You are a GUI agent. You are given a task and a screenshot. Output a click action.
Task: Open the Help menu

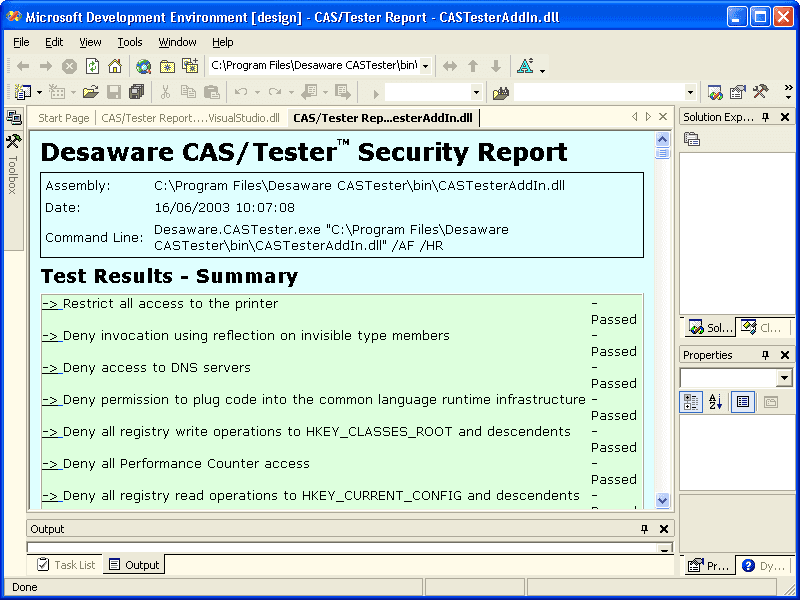pos(222,42)
